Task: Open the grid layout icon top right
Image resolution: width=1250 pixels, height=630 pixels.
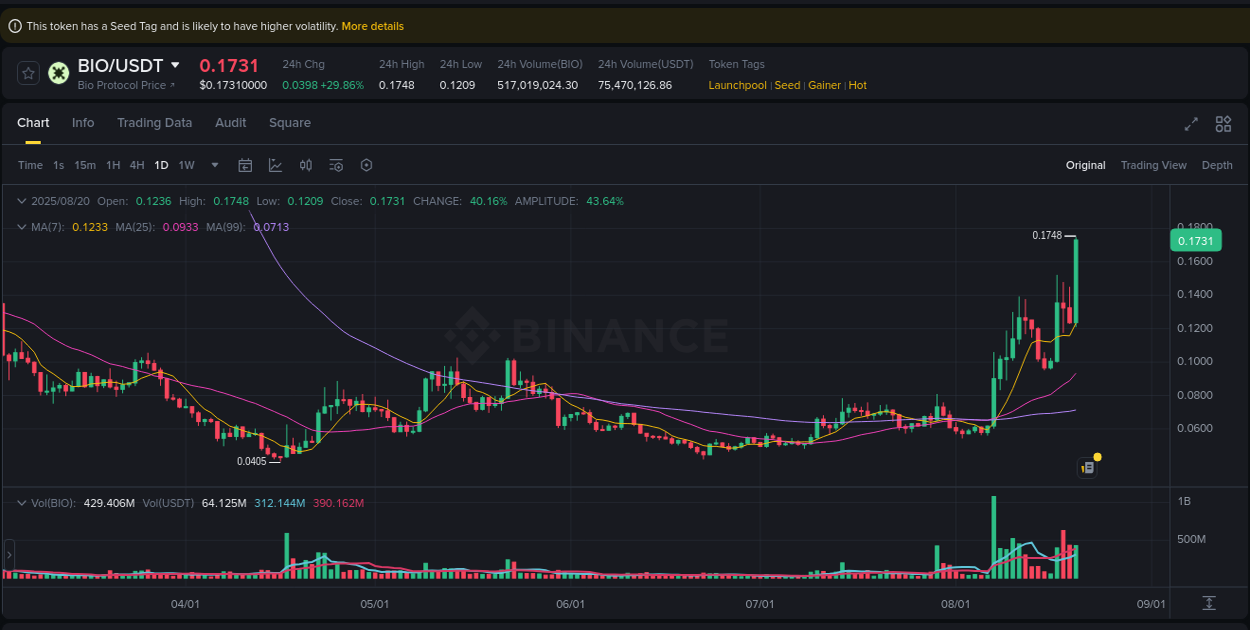Action: point(1223,124)
